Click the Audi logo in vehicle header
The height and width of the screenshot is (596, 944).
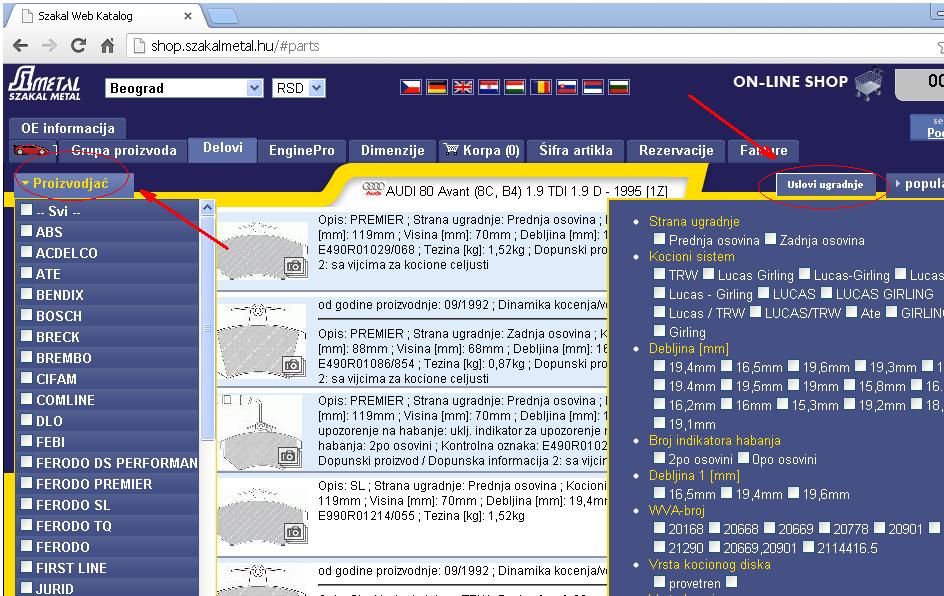click(x=373, y=189)
